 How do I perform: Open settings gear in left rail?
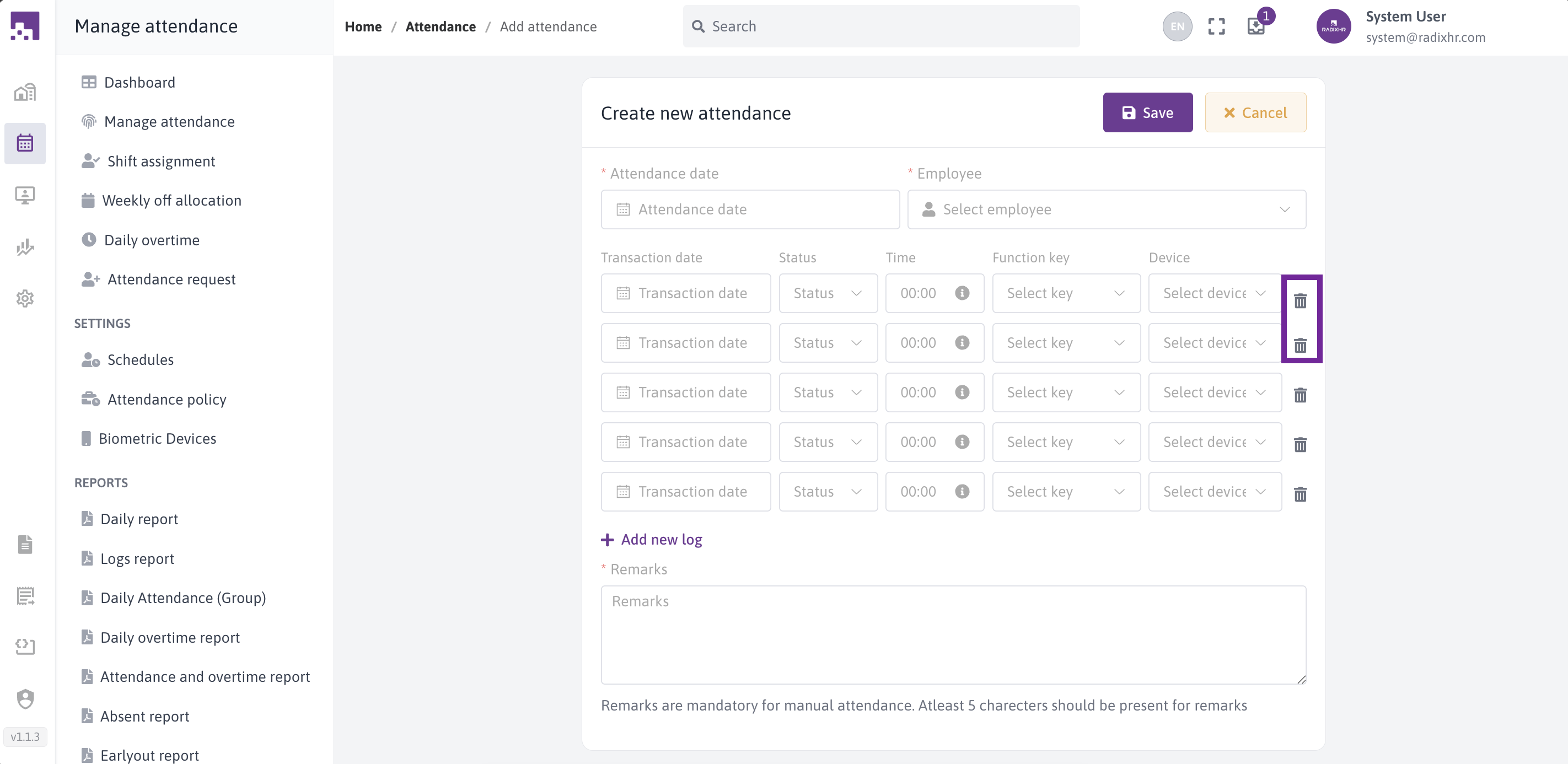pyautogui.click(x=25, y=298)
